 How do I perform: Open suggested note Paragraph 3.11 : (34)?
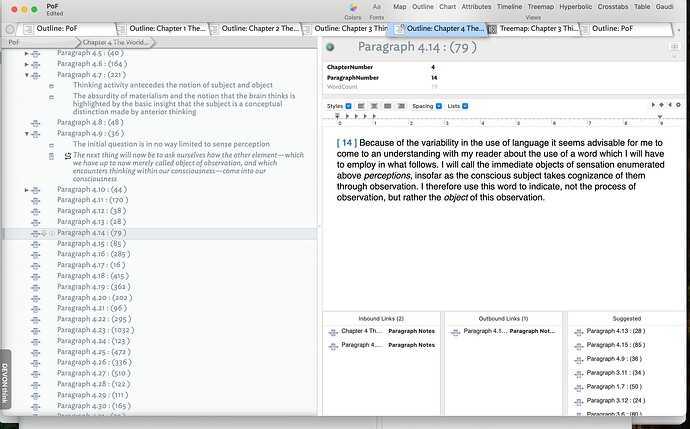[616, 373]
